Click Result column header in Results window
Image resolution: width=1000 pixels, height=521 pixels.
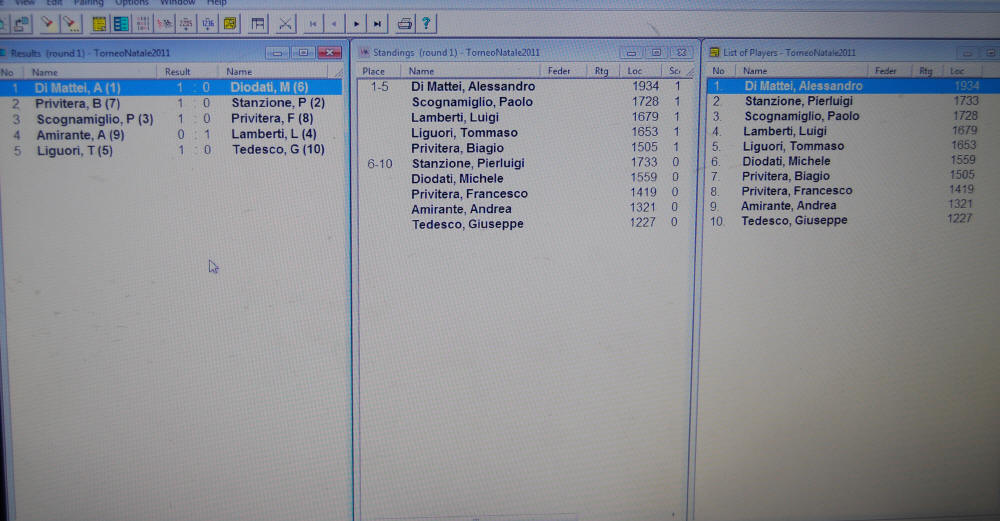coord(177,71)
